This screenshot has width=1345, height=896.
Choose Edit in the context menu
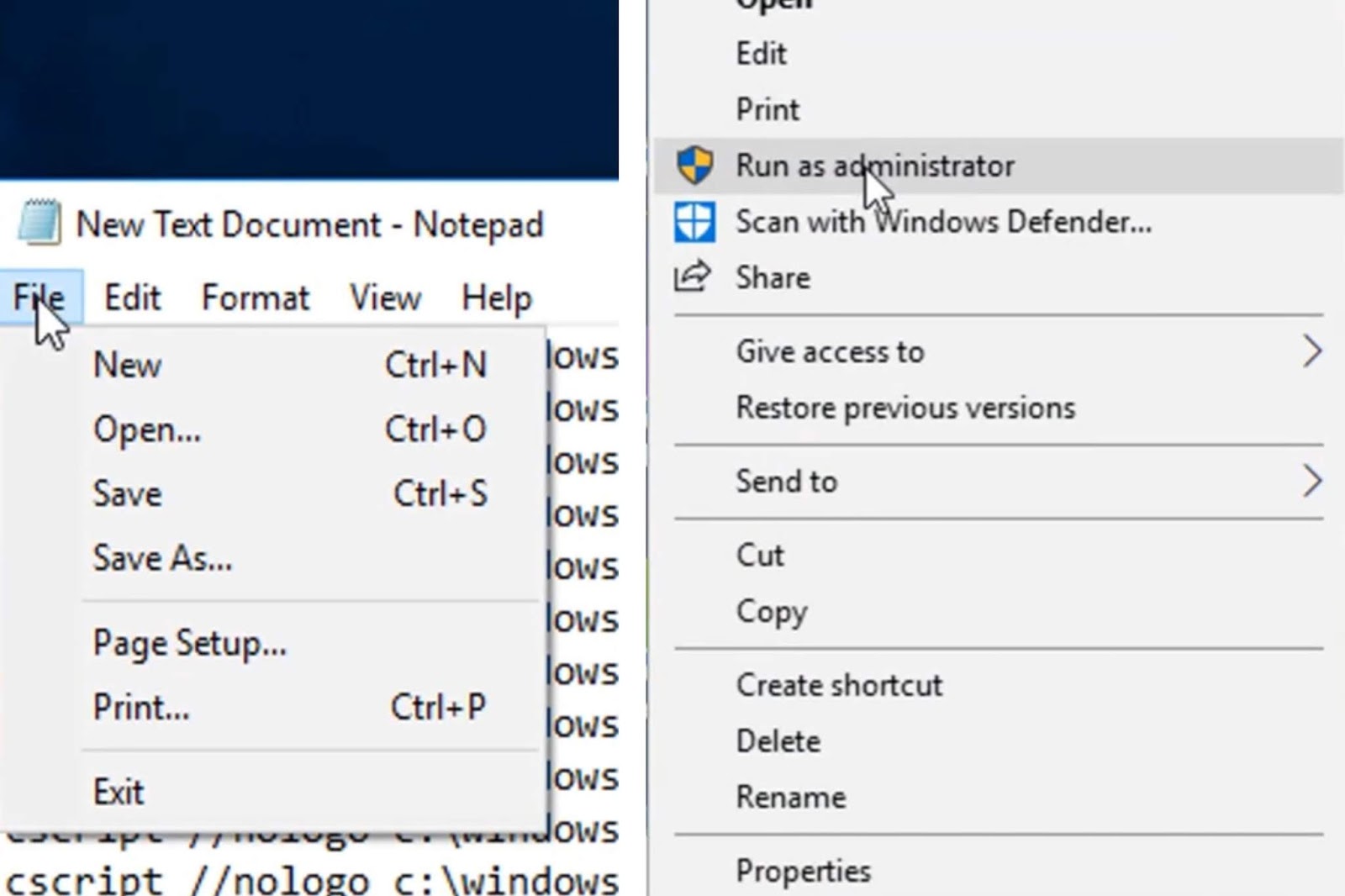(x=998, y=53)
